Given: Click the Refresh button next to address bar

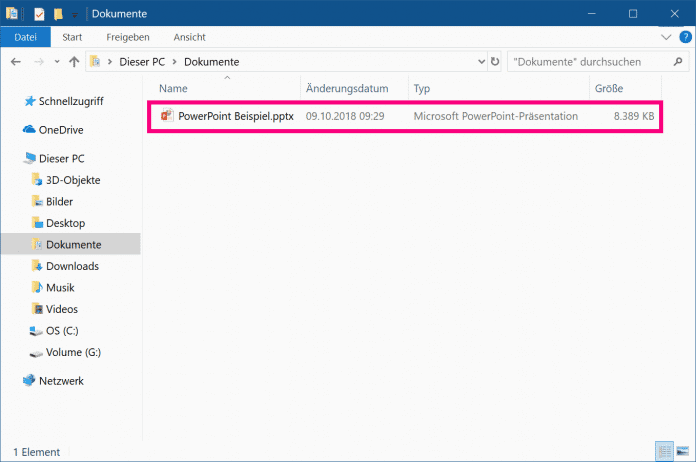Looking at the screenshot, I should point(494,62).
